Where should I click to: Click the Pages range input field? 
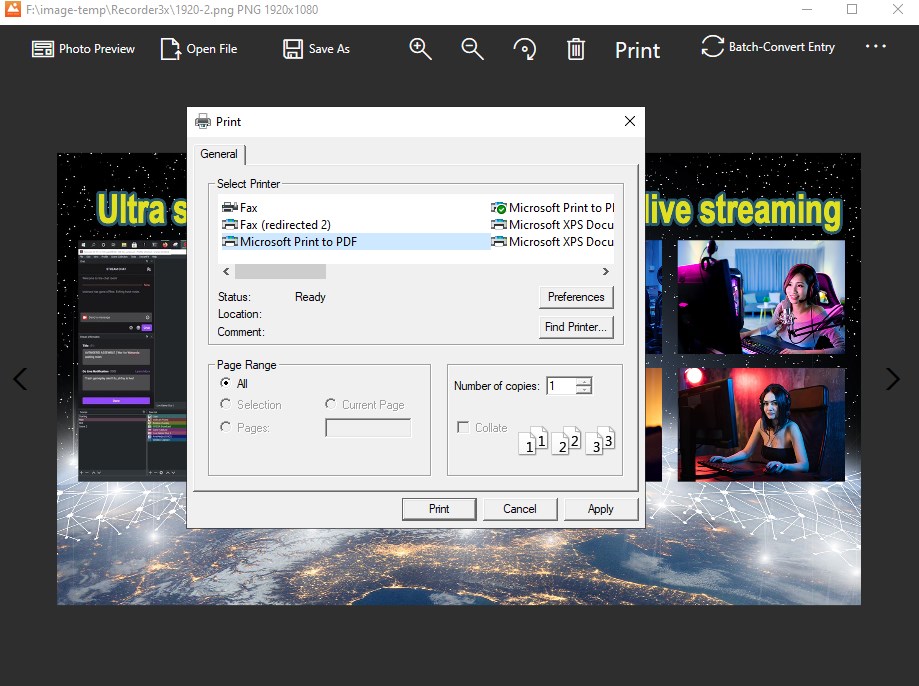368,427
